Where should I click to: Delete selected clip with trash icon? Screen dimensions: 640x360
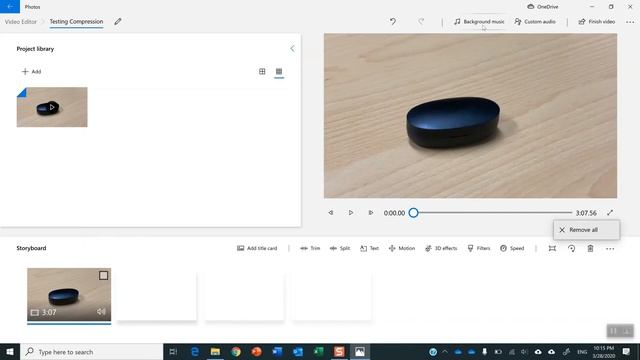click(x=590, y=248)
